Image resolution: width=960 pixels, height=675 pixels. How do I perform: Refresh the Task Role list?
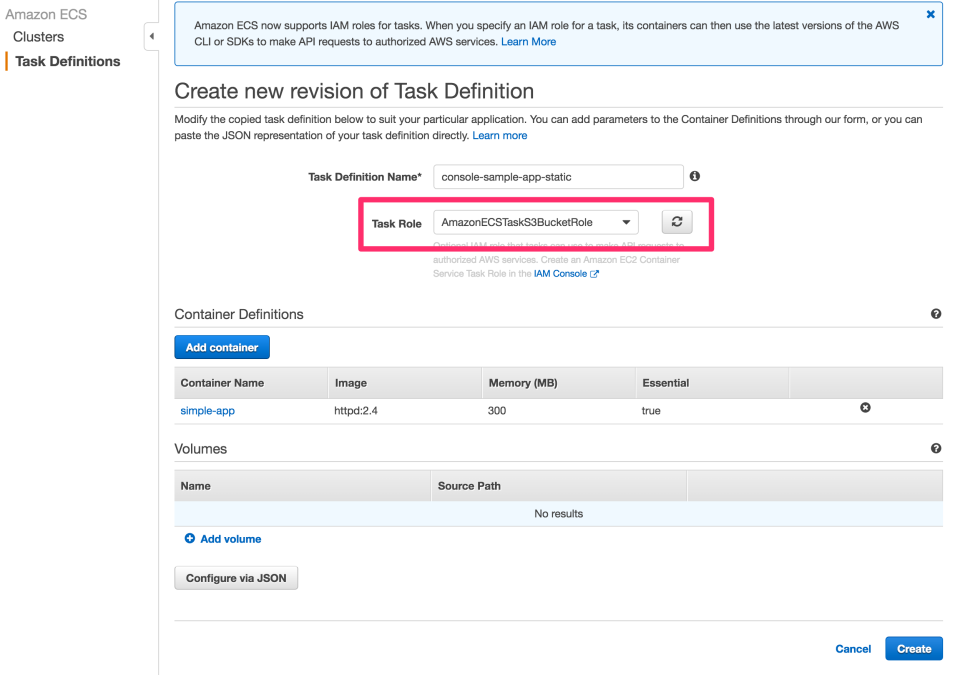click(677, 221)
